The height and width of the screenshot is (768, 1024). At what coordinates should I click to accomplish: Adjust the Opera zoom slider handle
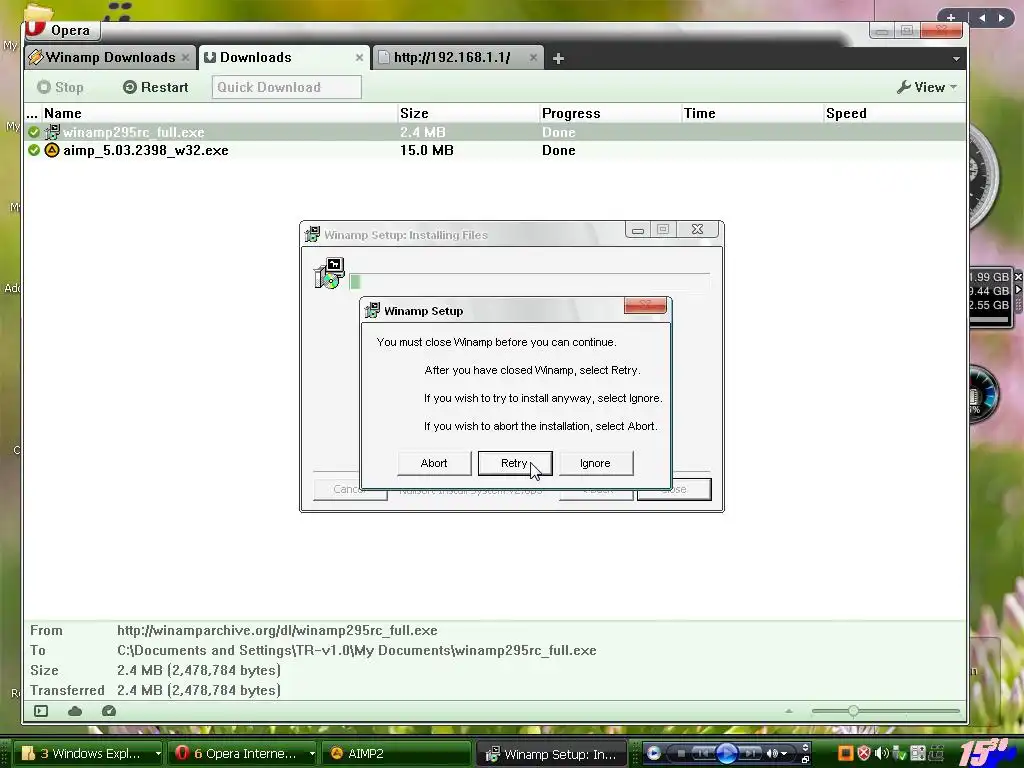(x=853, y=711)
